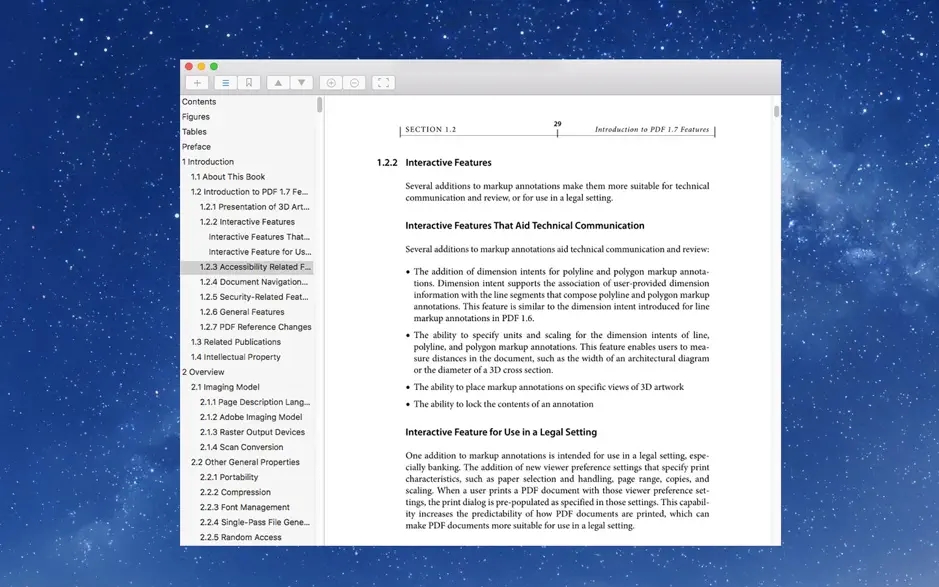Go to previous page with up arrow
939x587 pixels.
pyautogui.click(x=278, y=83)
